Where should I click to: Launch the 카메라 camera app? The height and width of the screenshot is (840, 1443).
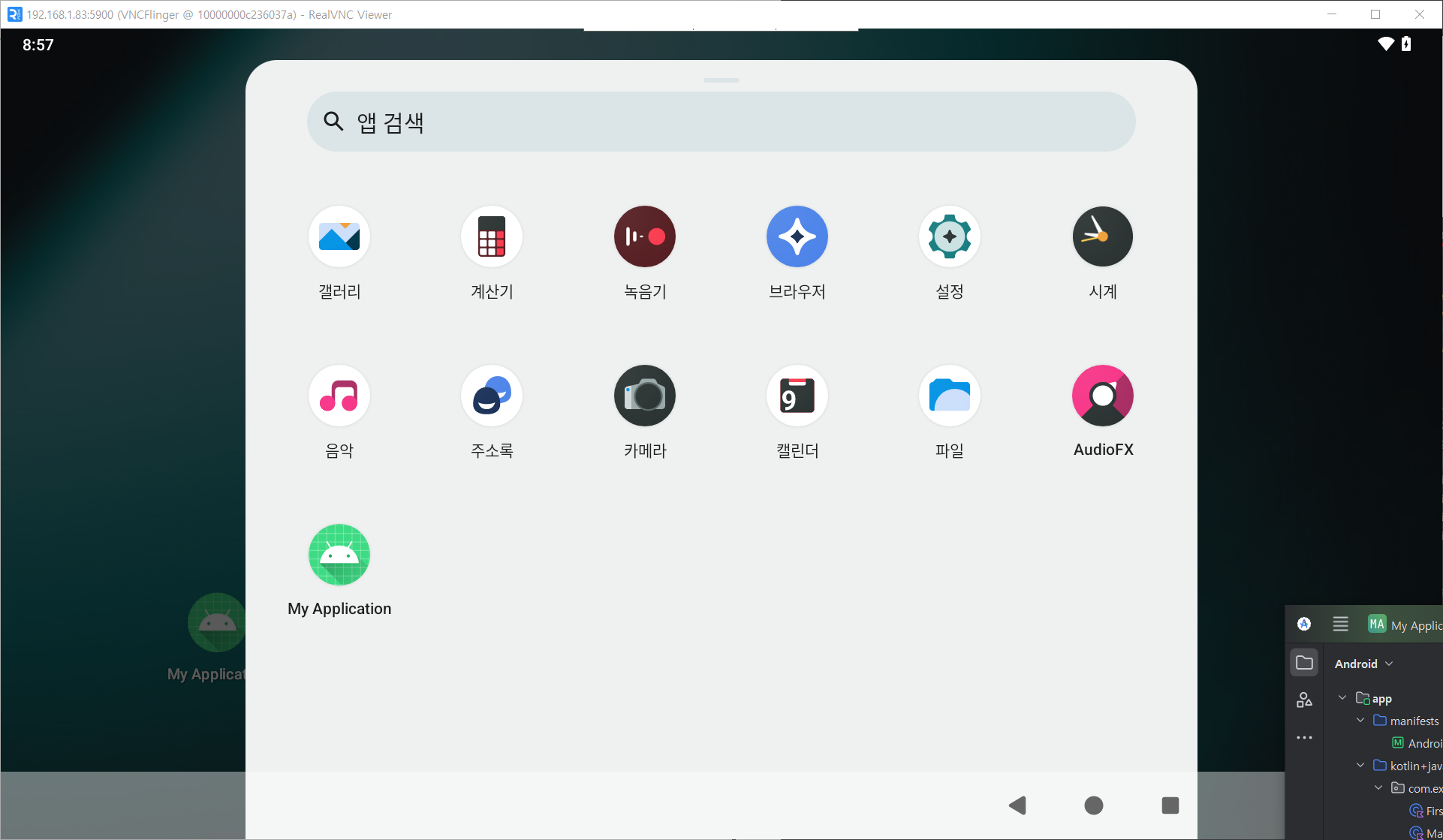(645, 396)
